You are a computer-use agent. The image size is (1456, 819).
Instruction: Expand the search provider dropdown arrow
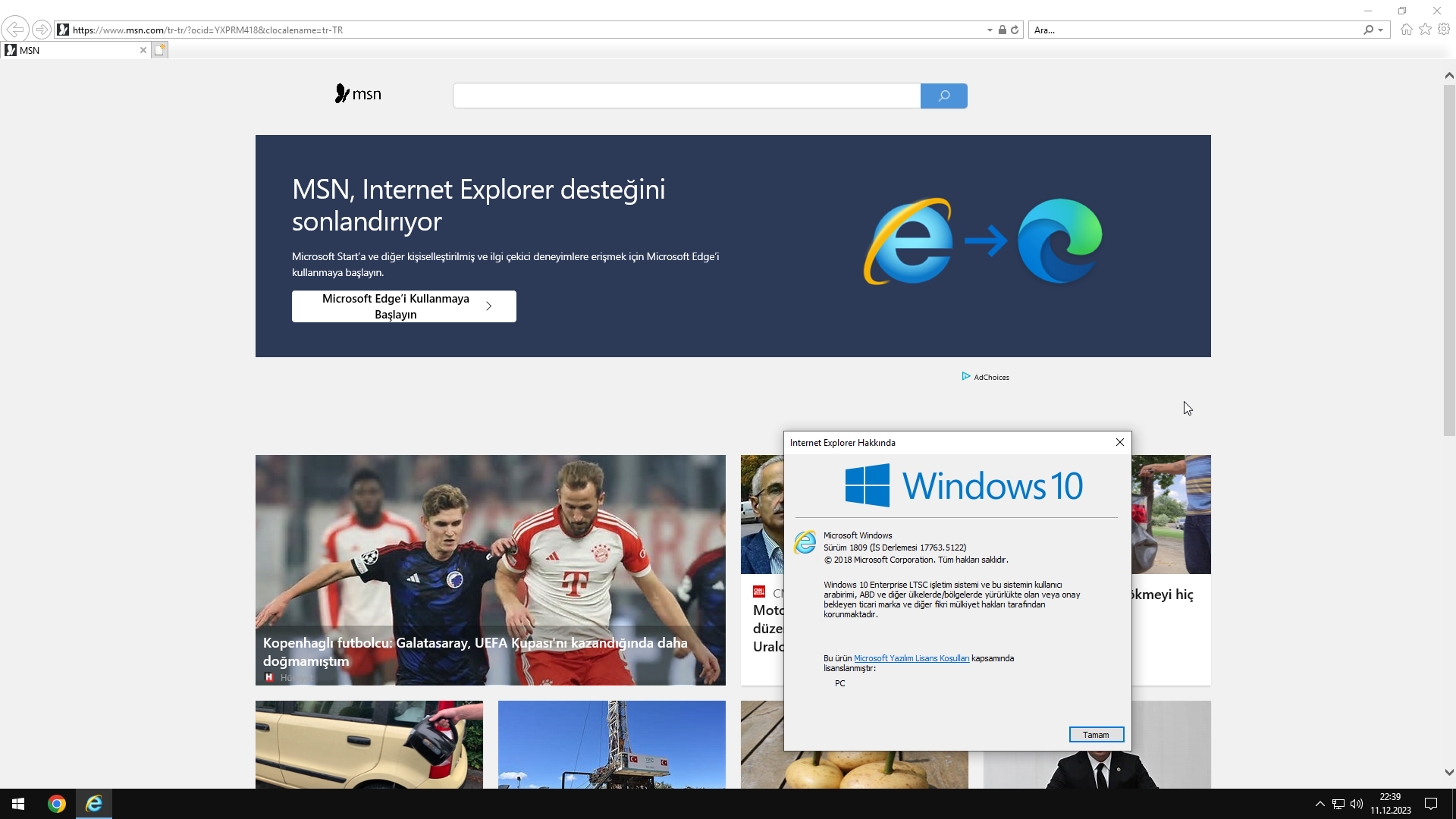[x=1380, y=30]
